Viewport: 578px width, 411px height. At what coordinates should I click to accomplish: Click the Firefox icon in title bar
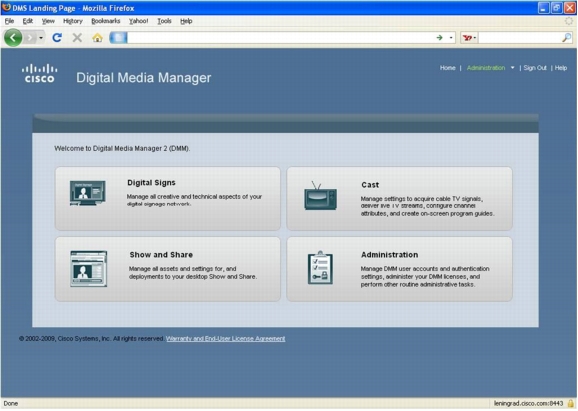6,7
